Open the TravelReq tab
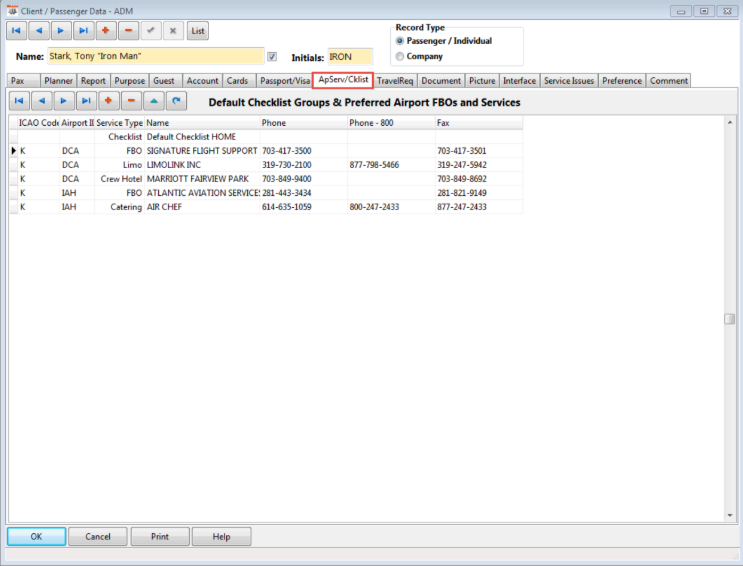This screenshot has height=566, width=743. pyautogui.click(x=395, y=81)
